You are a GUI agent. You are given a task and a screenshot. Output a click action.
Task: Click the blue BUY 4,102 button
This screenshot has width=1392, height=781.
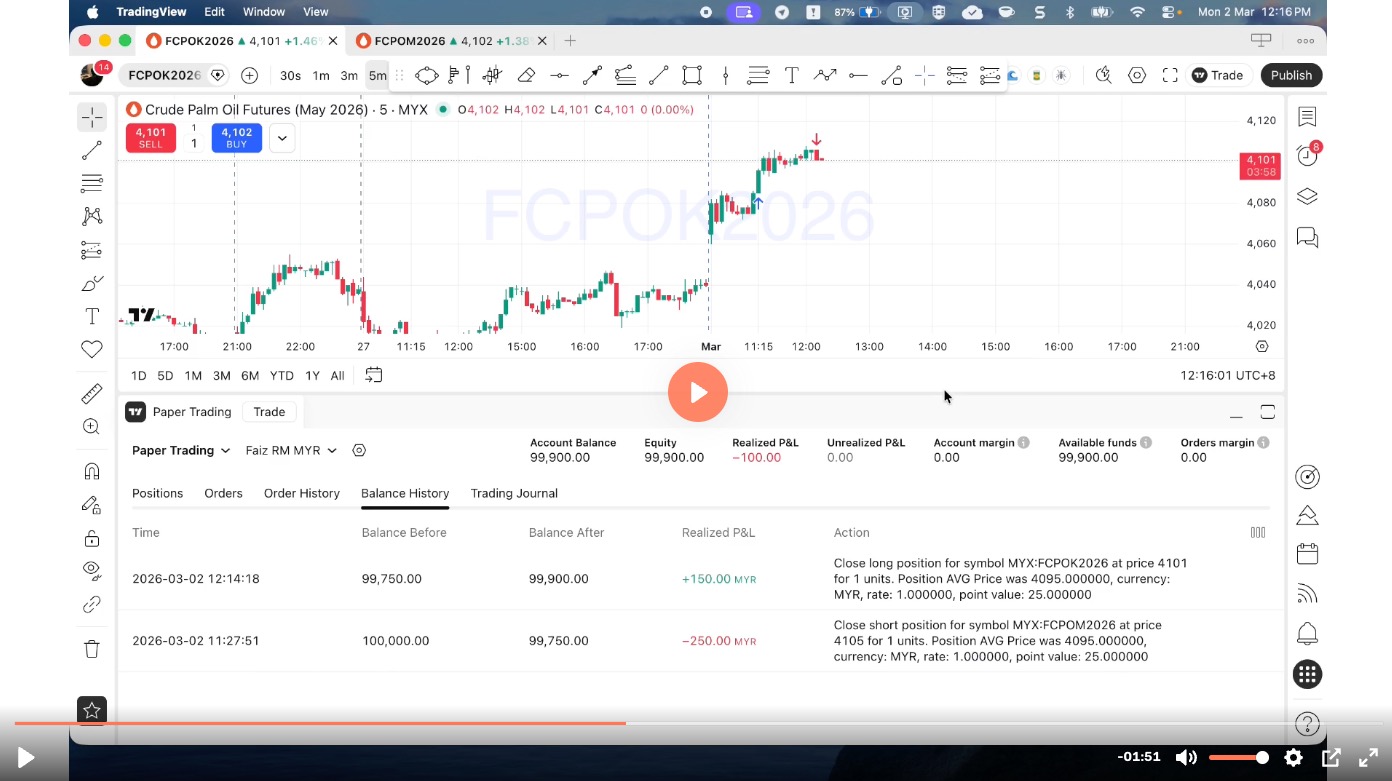pos(237,138)
